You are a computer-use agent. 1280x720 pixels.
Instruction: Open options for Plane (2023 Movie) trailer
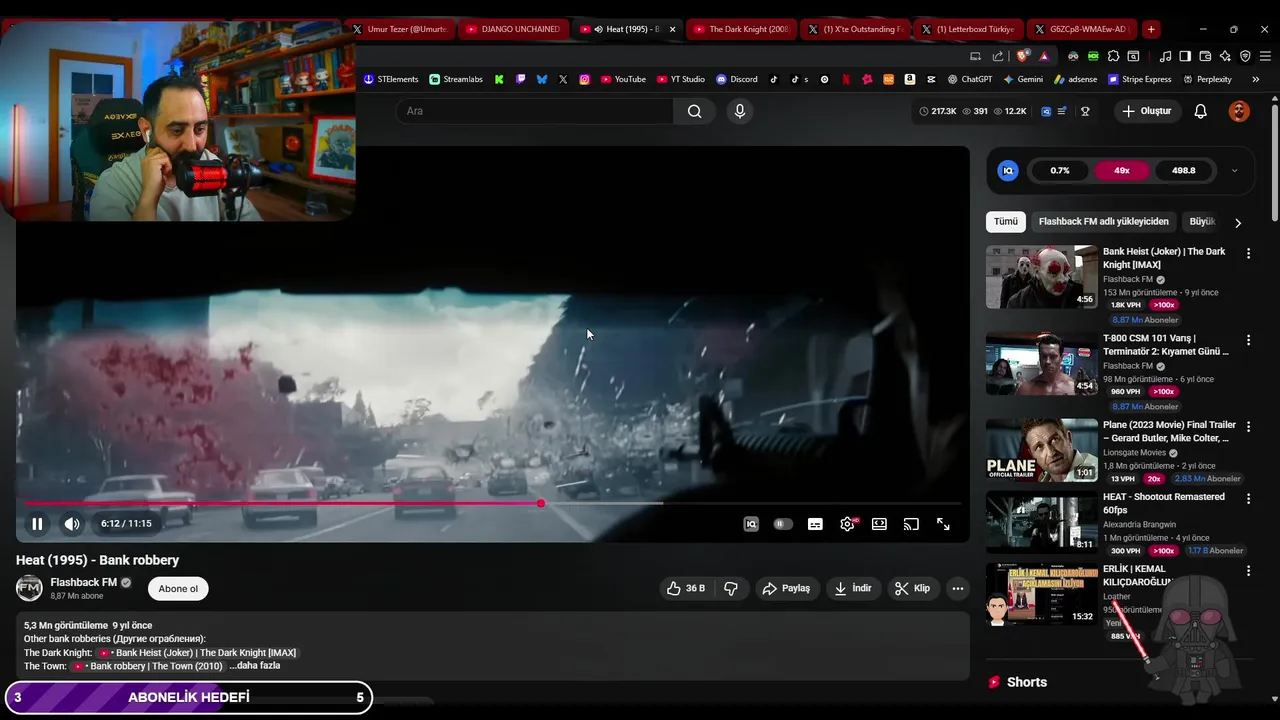[x=1248, y=427]
